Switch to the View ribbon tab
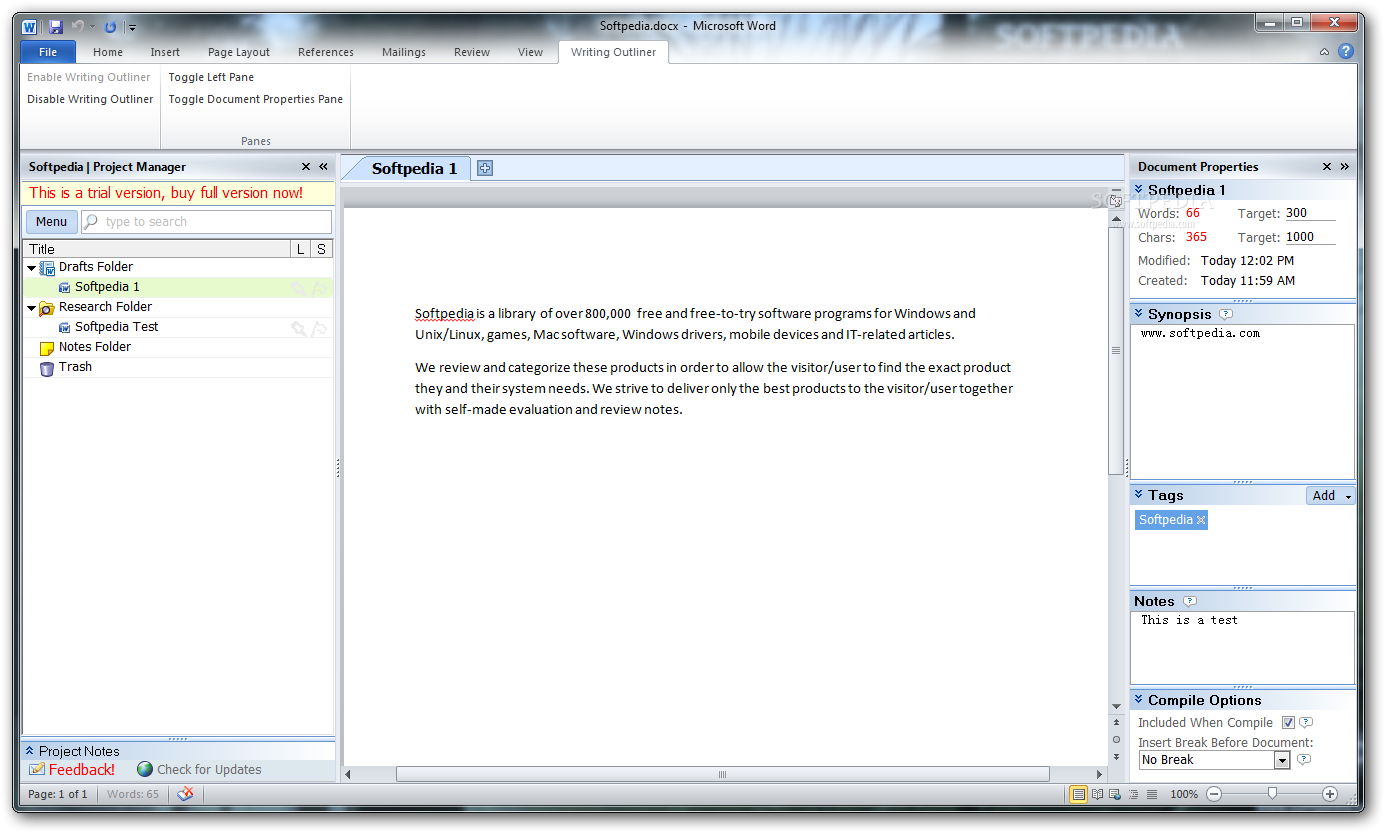 pyautogui.click(x=530, y=52)
